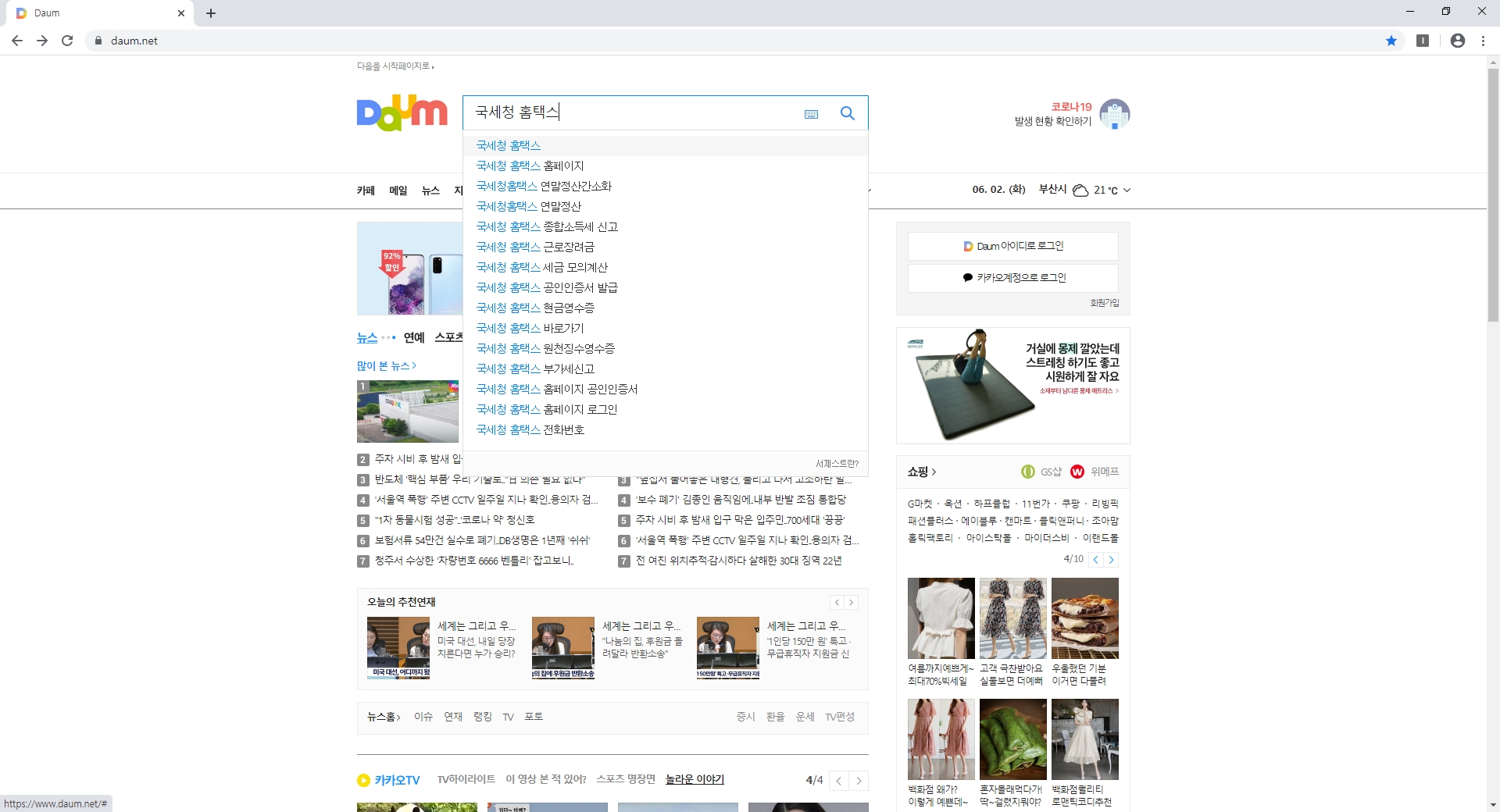
Task: Select suggestion 국세청 홈택스 바로가기
Action: tap(665, 329)
